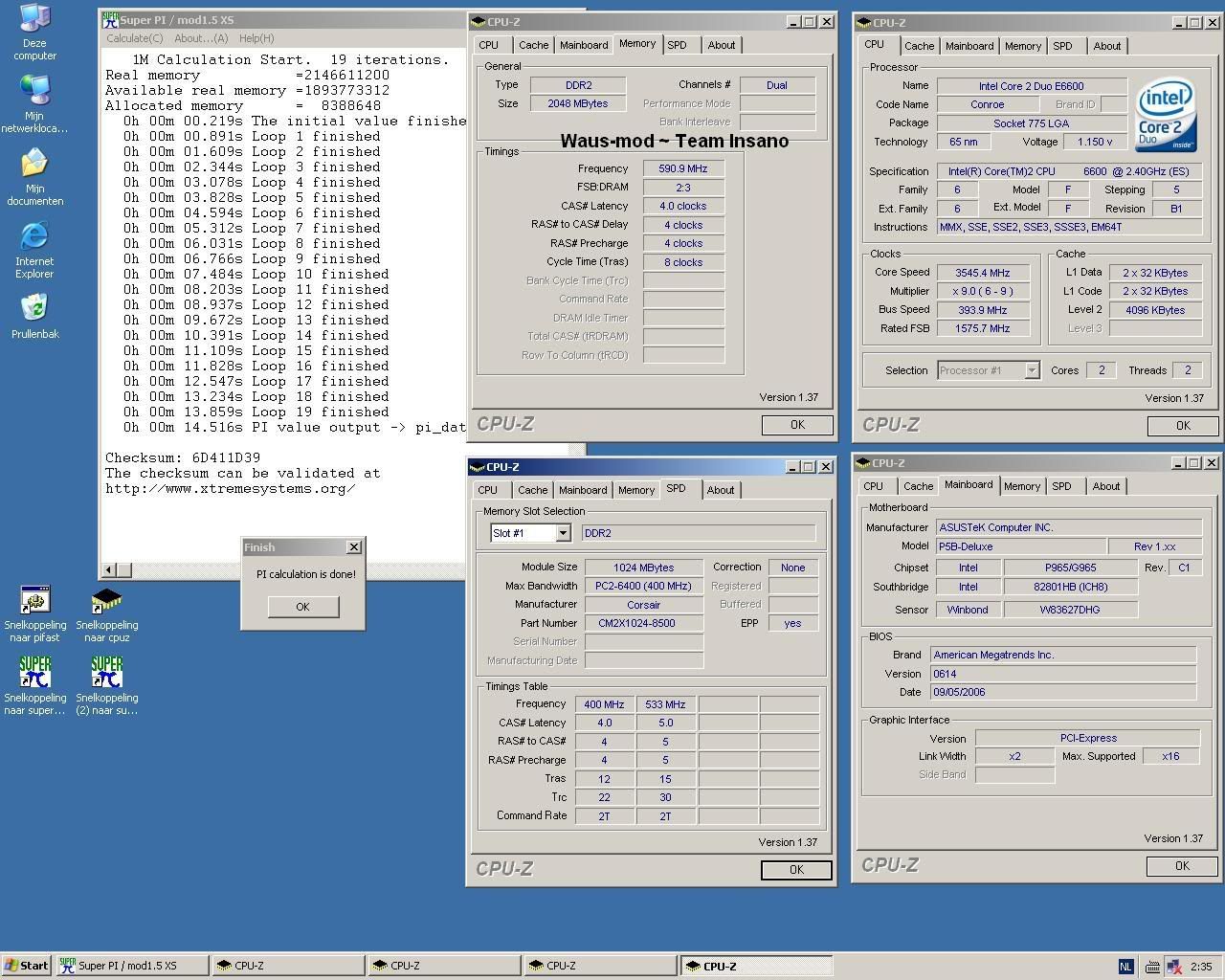Click the Size 2048 MBytes value
The height and width of the screenshot is (980, 1225).
pyautogui.click(x=578, y=103)
